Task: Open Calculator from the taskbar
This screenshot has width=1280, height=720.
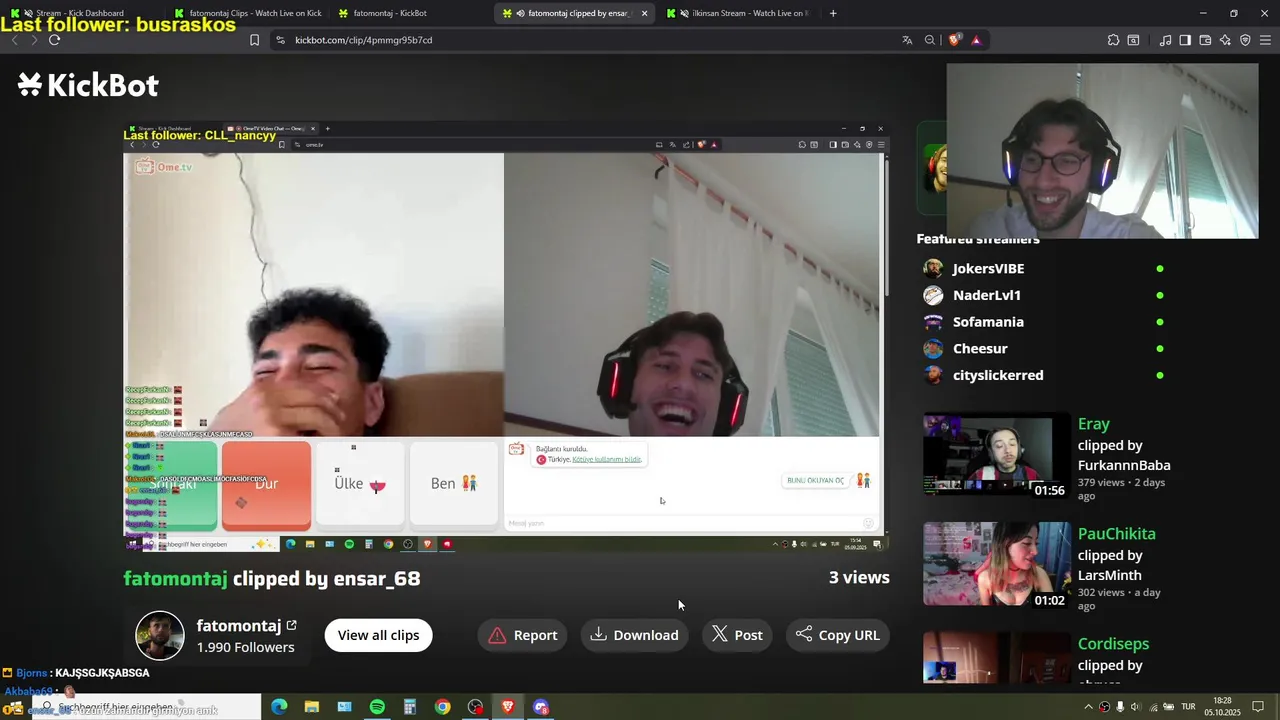Action: pyautogui.click(x=410, y=707)
